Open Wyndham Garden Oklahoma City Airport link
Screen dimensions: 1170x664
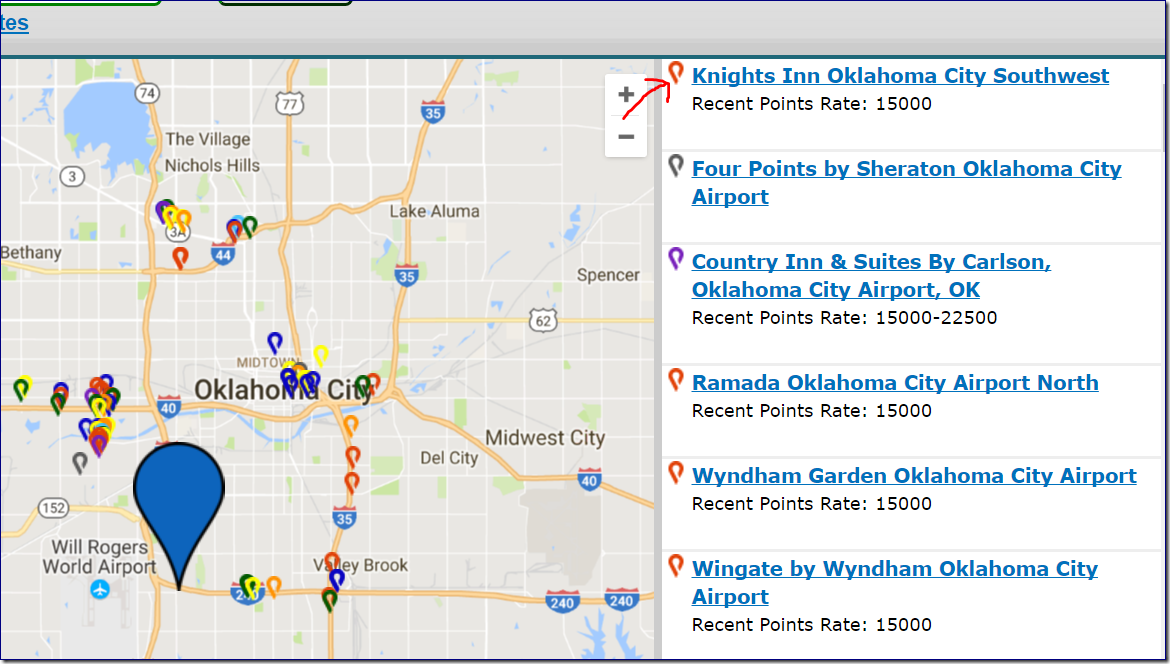click(914, 476)
